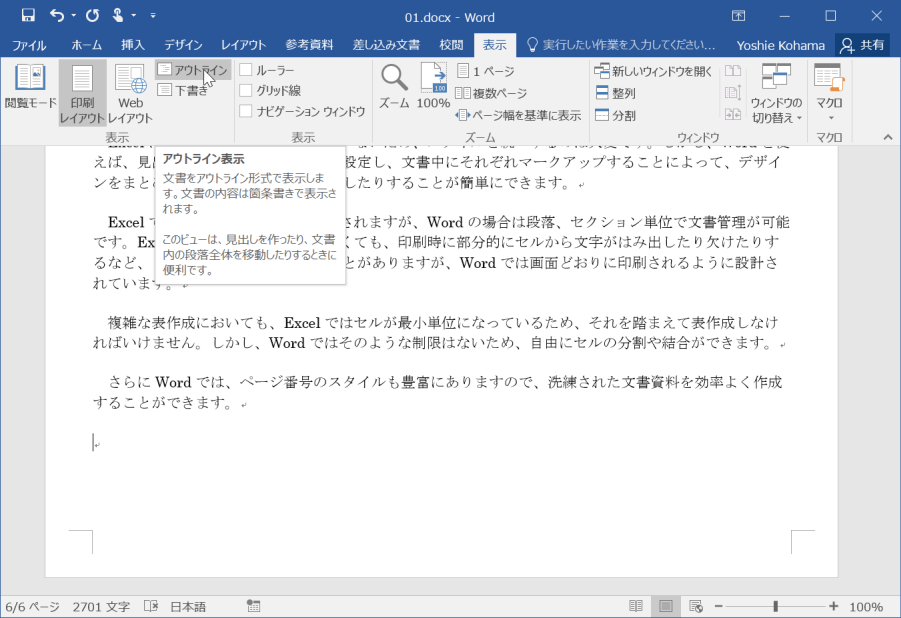Click page count 6/6 ページ
Screen dimensions: 901x618
click(32, 607)
